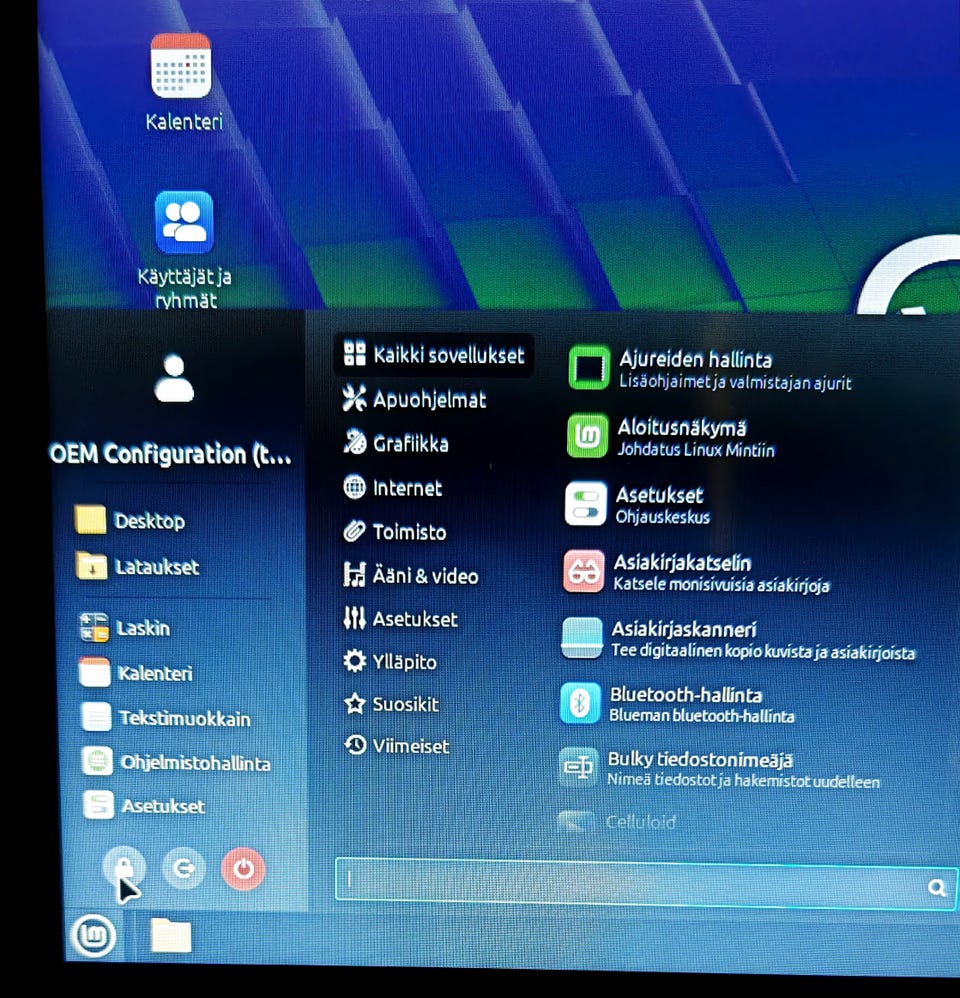Open file manager from the panel
Image resolution: width=960 pixels, height=998 pixels.
tap(171, 936)
